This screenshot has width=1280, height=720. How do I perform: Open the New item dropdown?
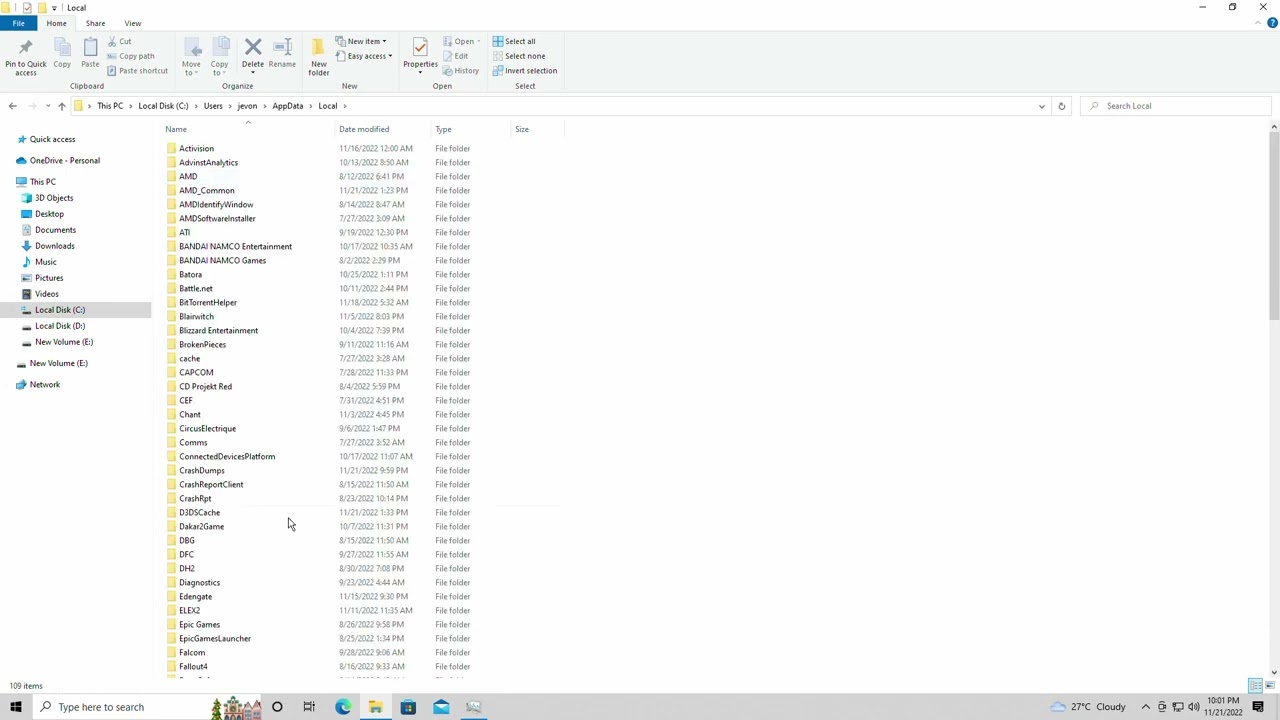click(x=362, y=41)
